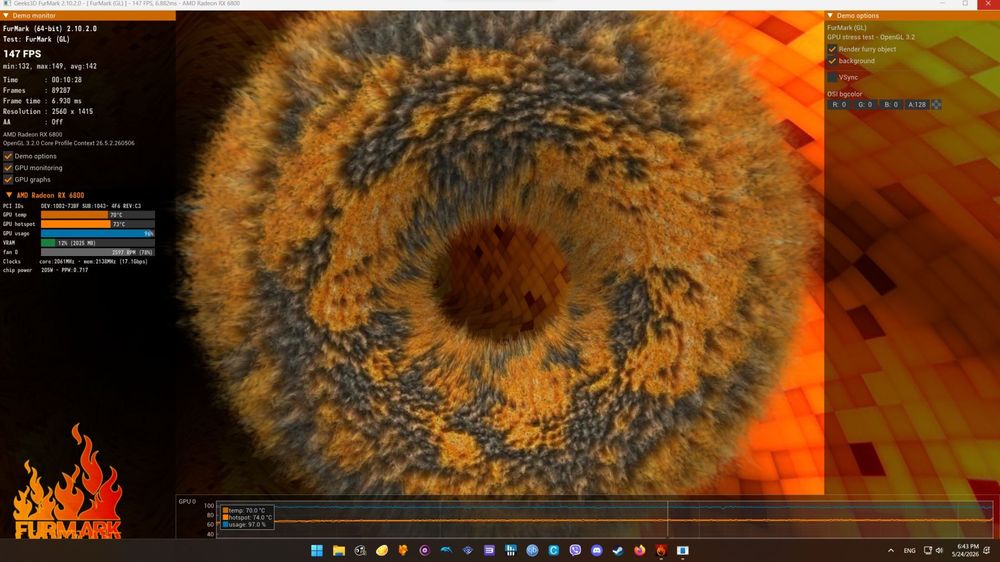Open the purple square taskbar app icon
The height and width of the screenshot is (562, 1000).
pyautogui.click(x=489, y=551)
